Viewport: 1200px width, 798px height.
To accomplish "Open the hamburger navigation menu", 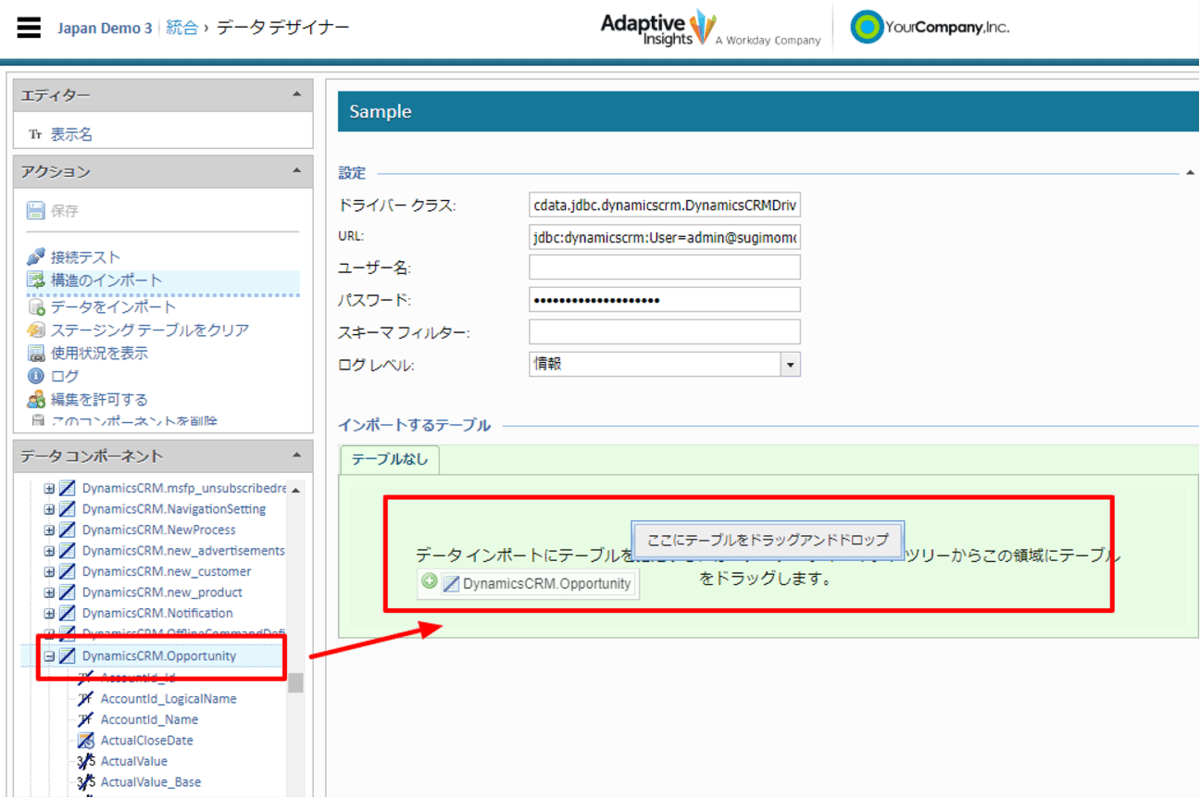I will pos(29,27).
